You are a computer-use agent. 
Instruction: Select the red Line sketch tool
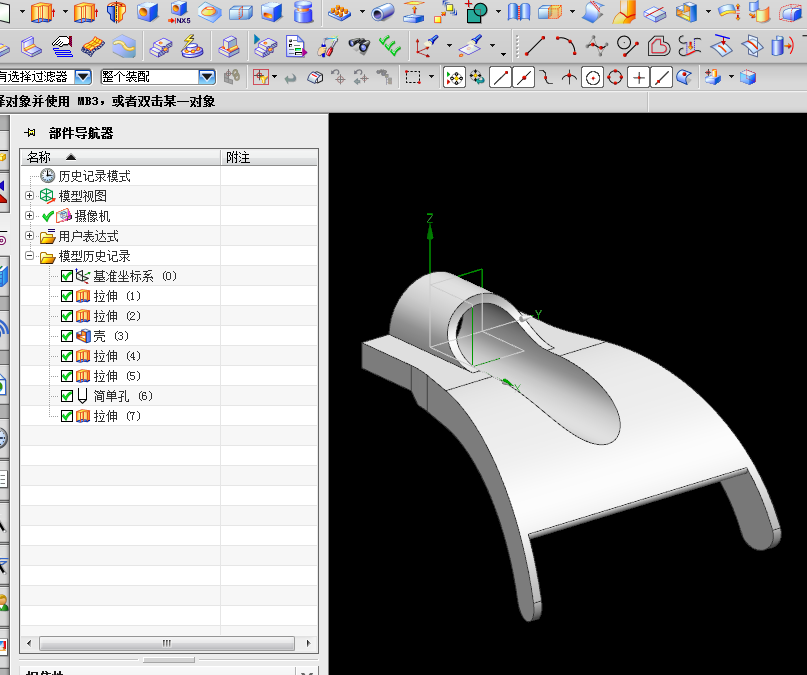point(536,46)
